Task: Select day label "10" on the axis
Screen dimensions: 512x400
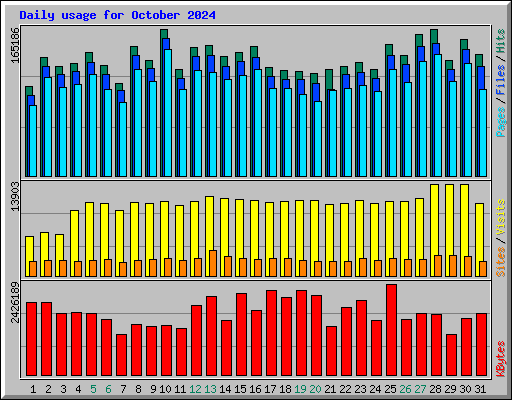Action: coord(165,389)
